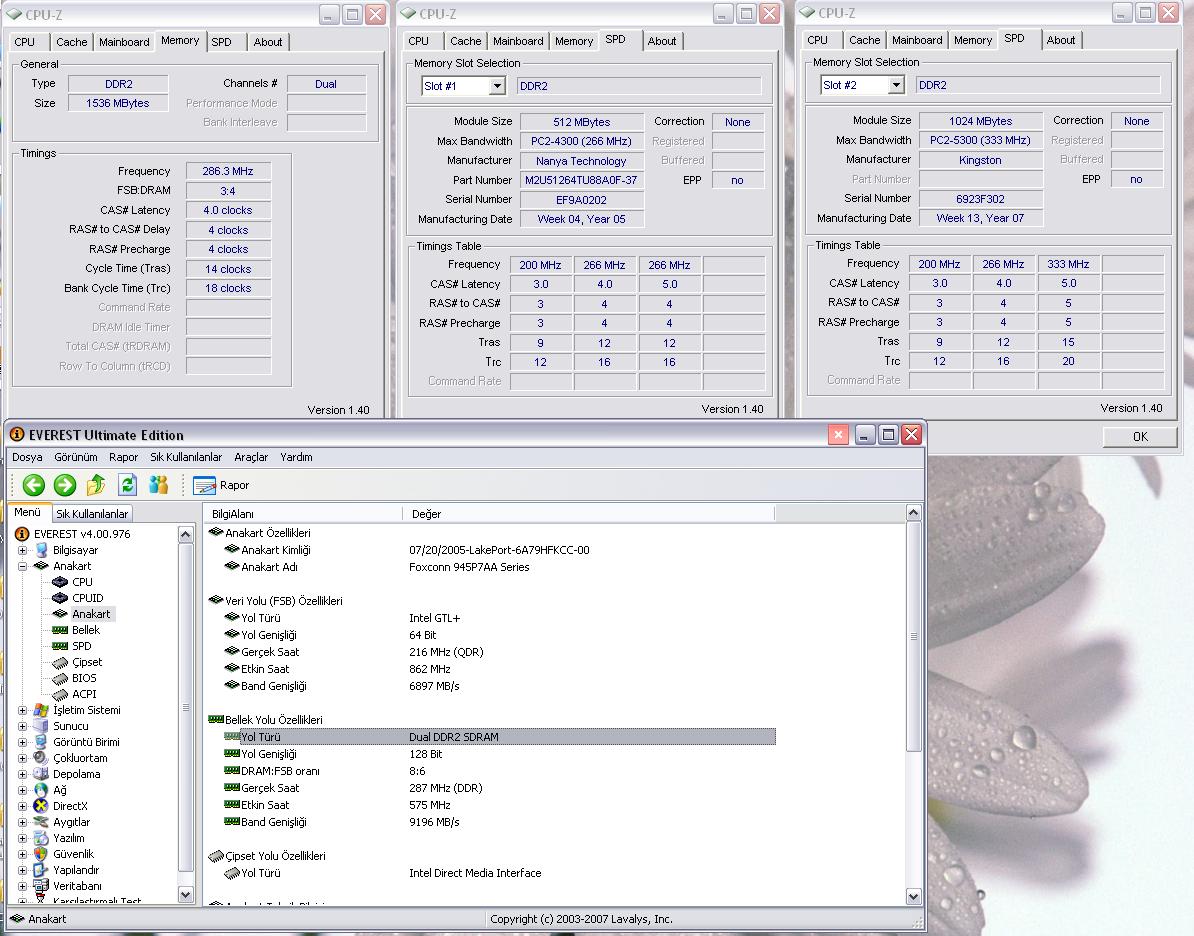
Task: Go up one level with folder arrow icon
Action: 96,485
